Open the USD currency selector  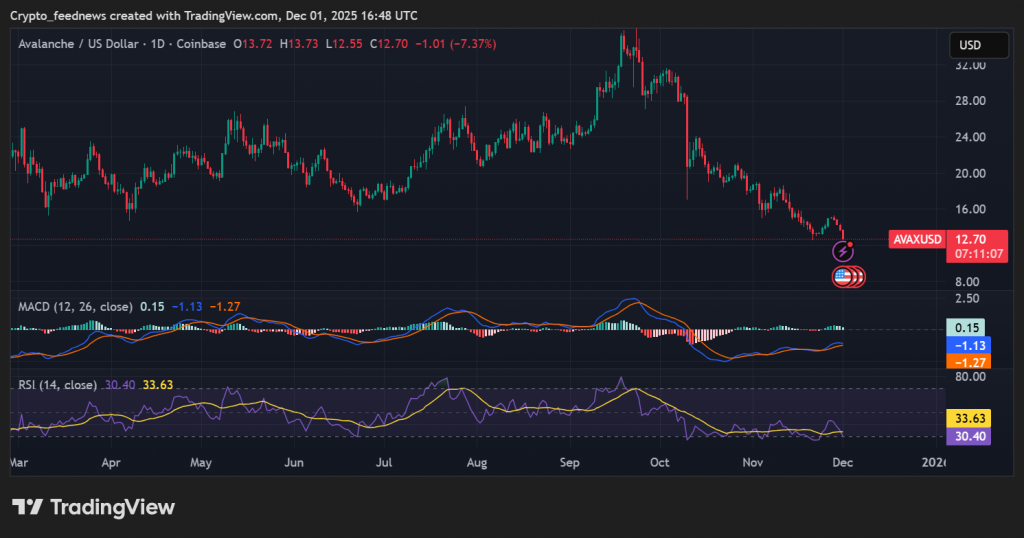click(978, 45)
